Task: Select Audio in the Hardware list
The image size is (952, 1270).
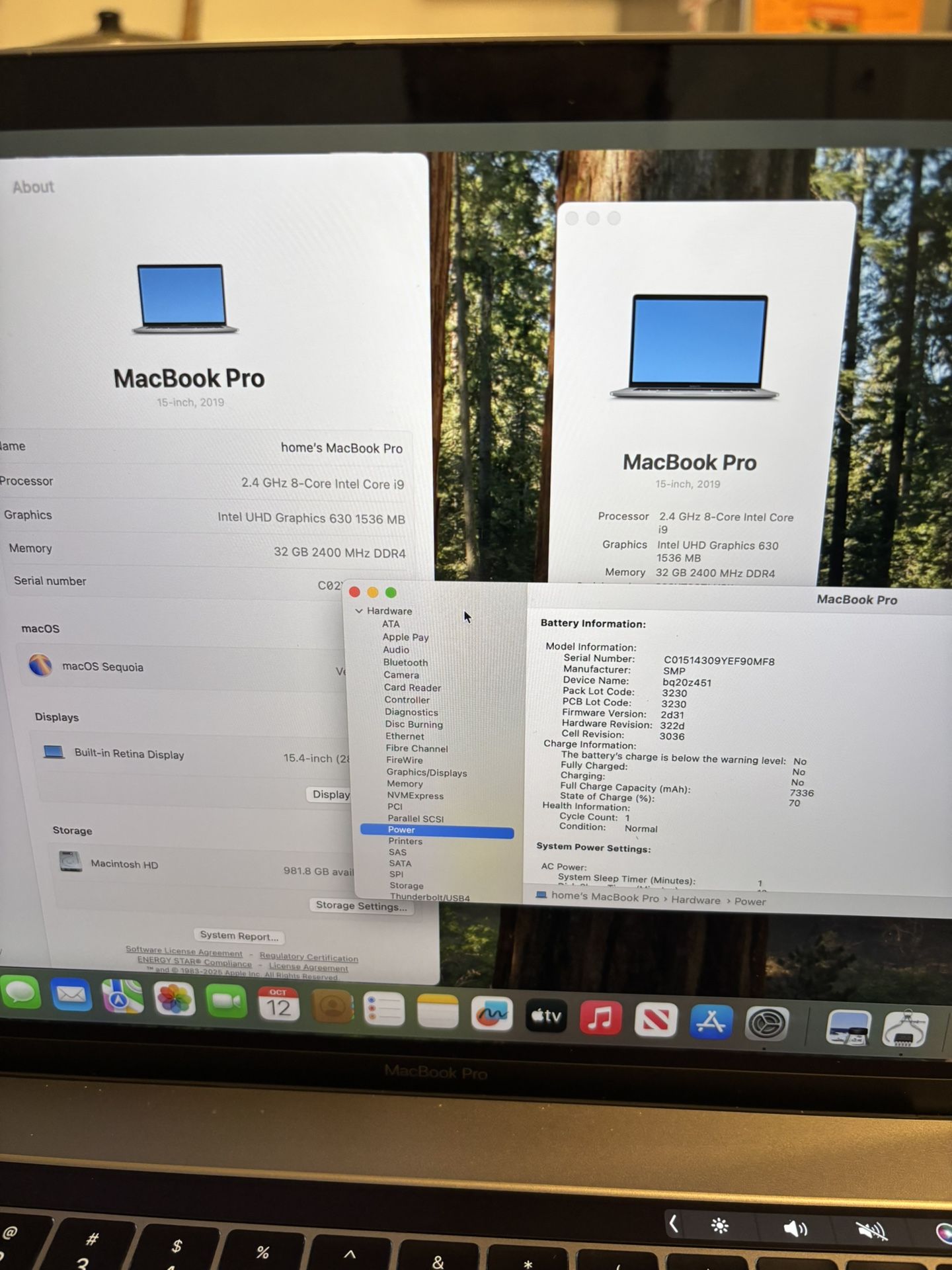Action: click(x=396, y=650)
